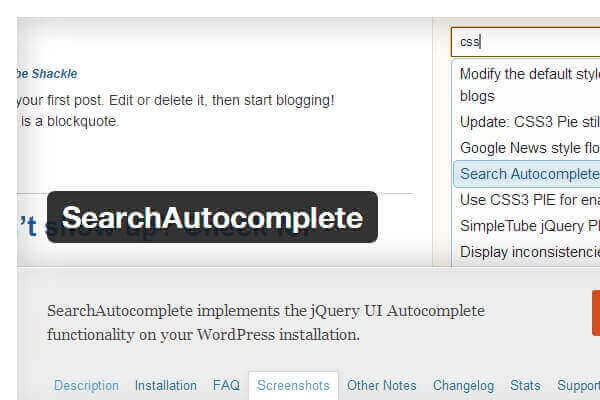The image size is (600, 400).
Task: Switch to the Description tab
Action: coord(86,385)
